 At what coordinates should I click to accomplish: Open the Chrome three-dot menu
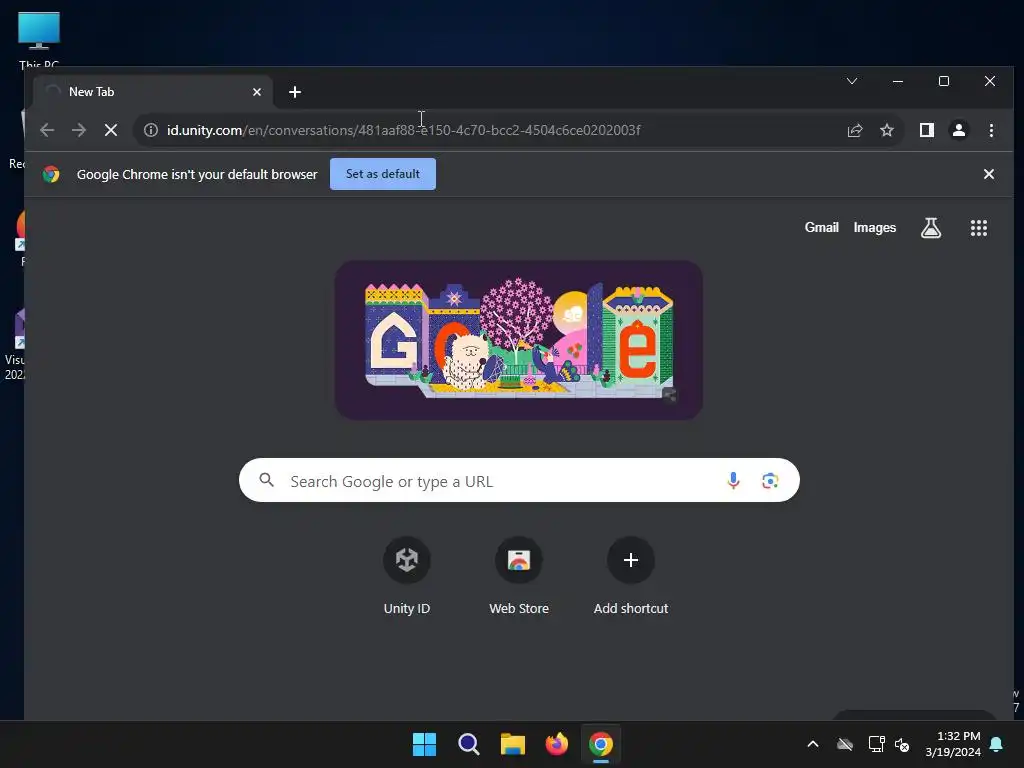tap(991, 130)
